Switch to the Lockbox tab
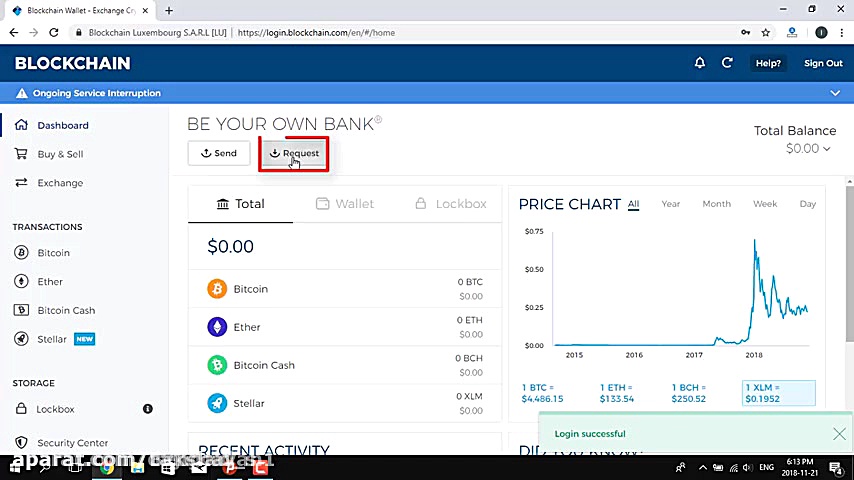The width and height of the screenshot is (854, 480). pos(450,204)
